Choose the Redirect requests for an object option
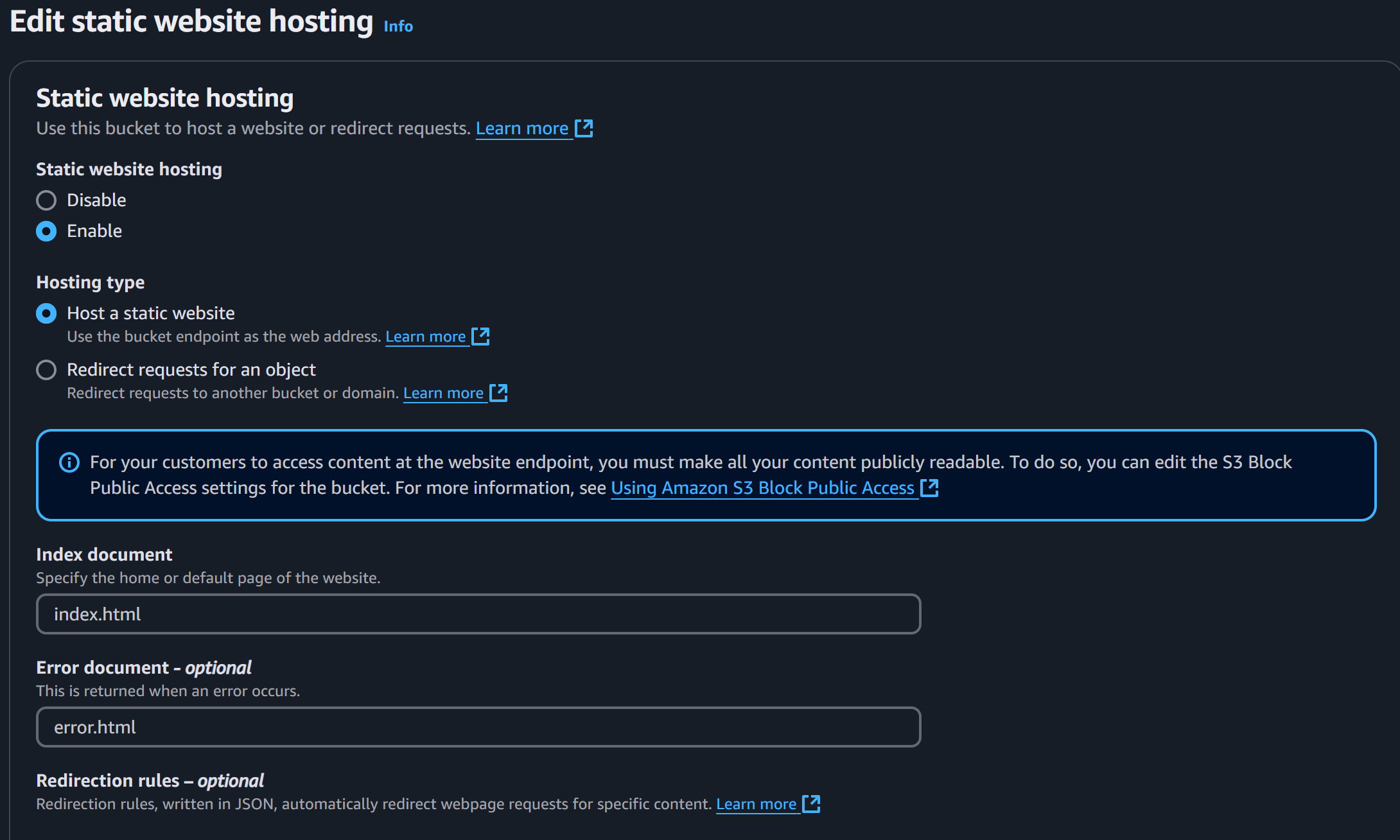Image resolution: width=1400 pixels, height=840 pixels. click(x=46, y=370)
